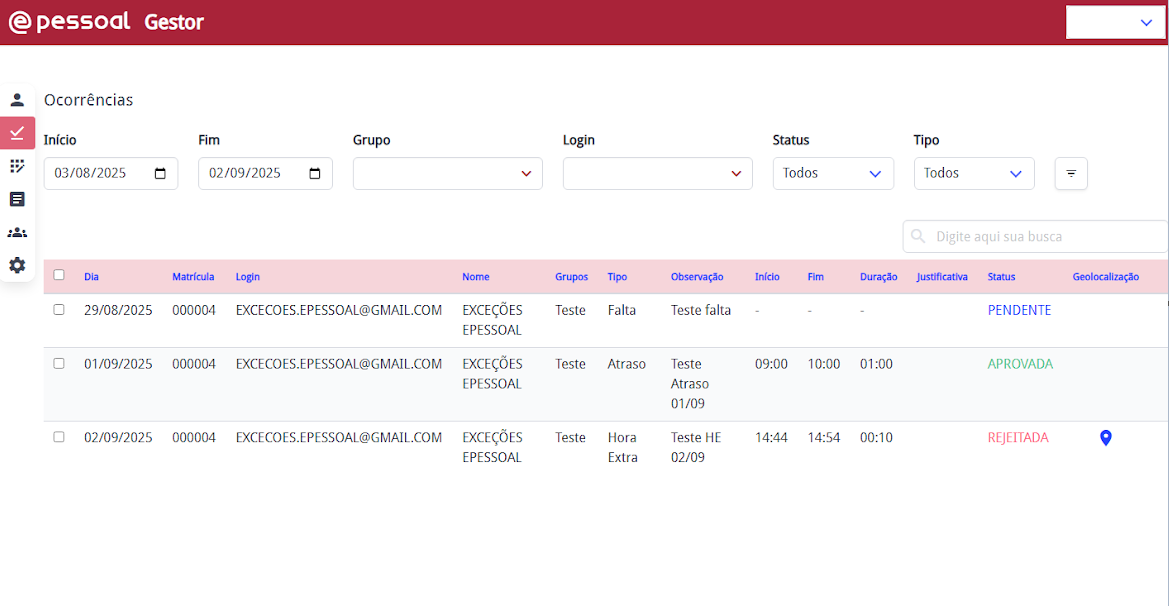Open the Tipo dropdown showing Todos
1169x606 pixels.
(x=973, y=173)
